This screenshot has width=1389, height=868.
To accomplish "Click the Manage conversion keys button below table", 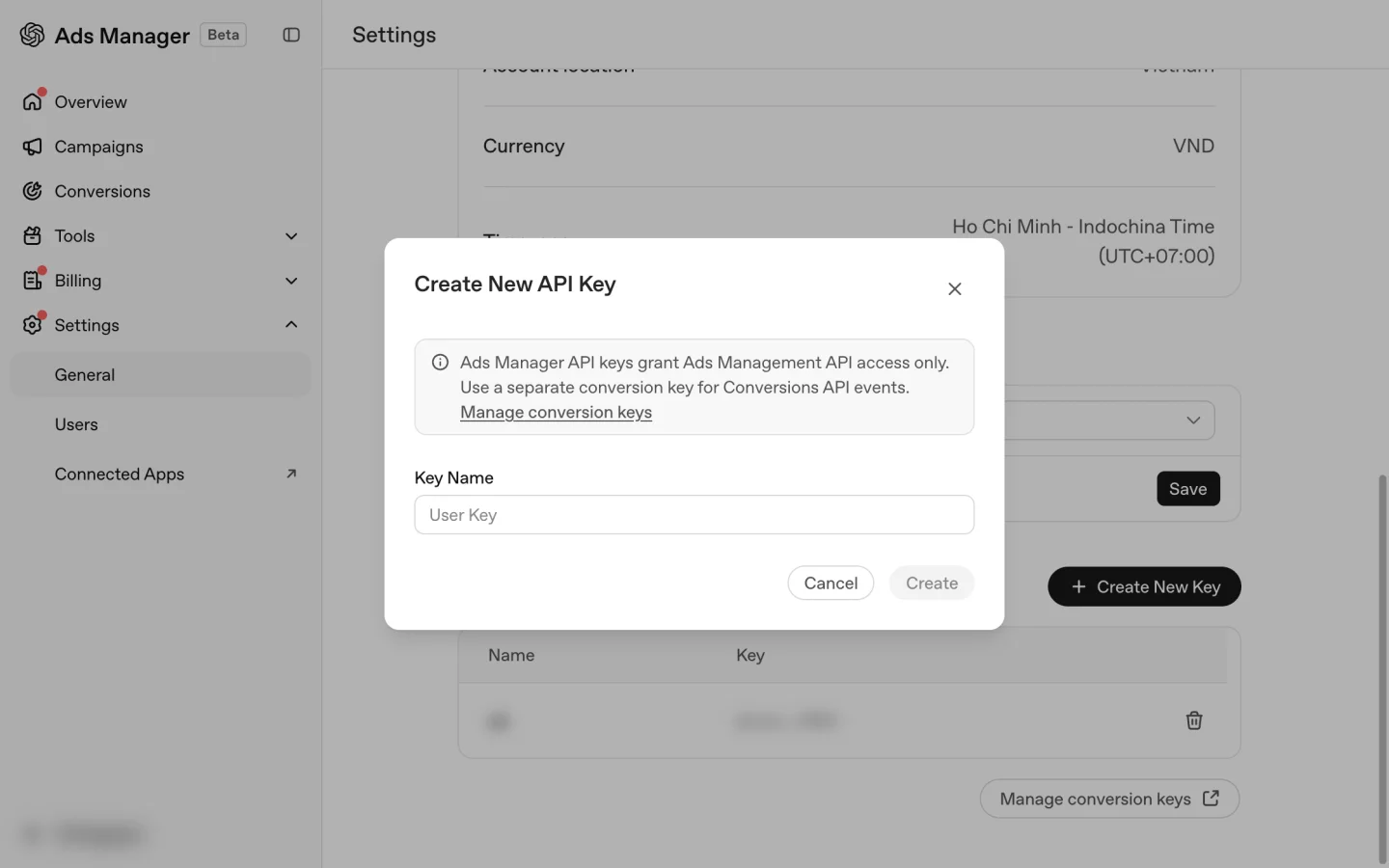I will tap(1109, 799).
